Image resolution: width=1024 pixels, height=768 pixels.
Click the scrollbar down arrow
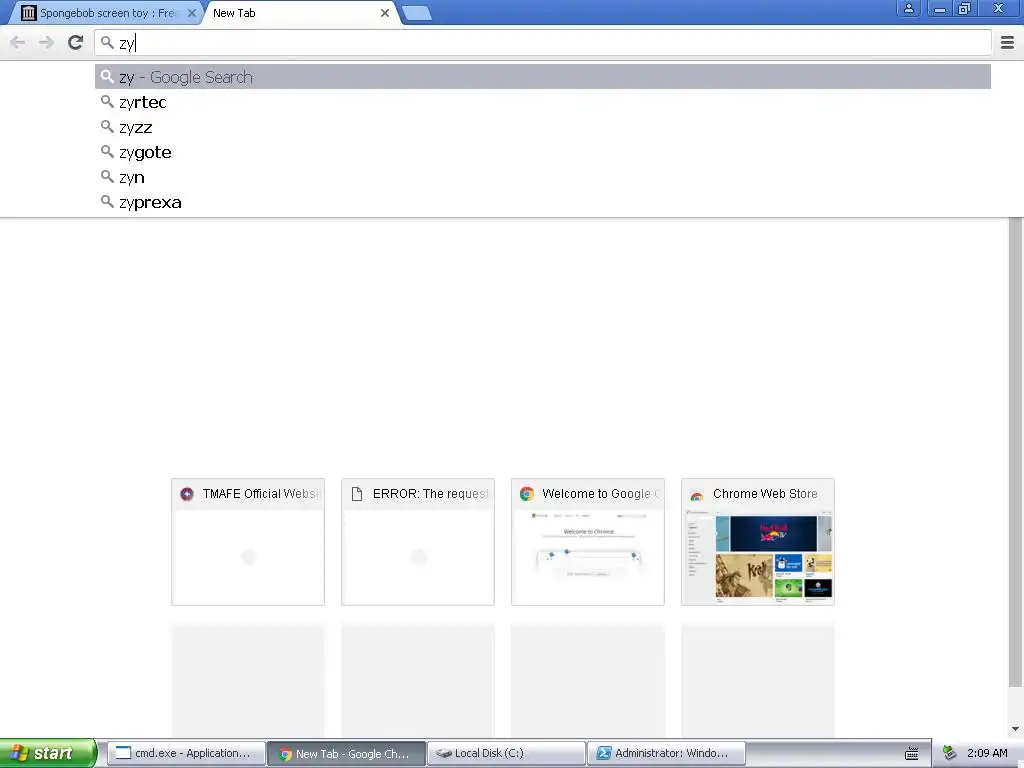pos(1015,729)
